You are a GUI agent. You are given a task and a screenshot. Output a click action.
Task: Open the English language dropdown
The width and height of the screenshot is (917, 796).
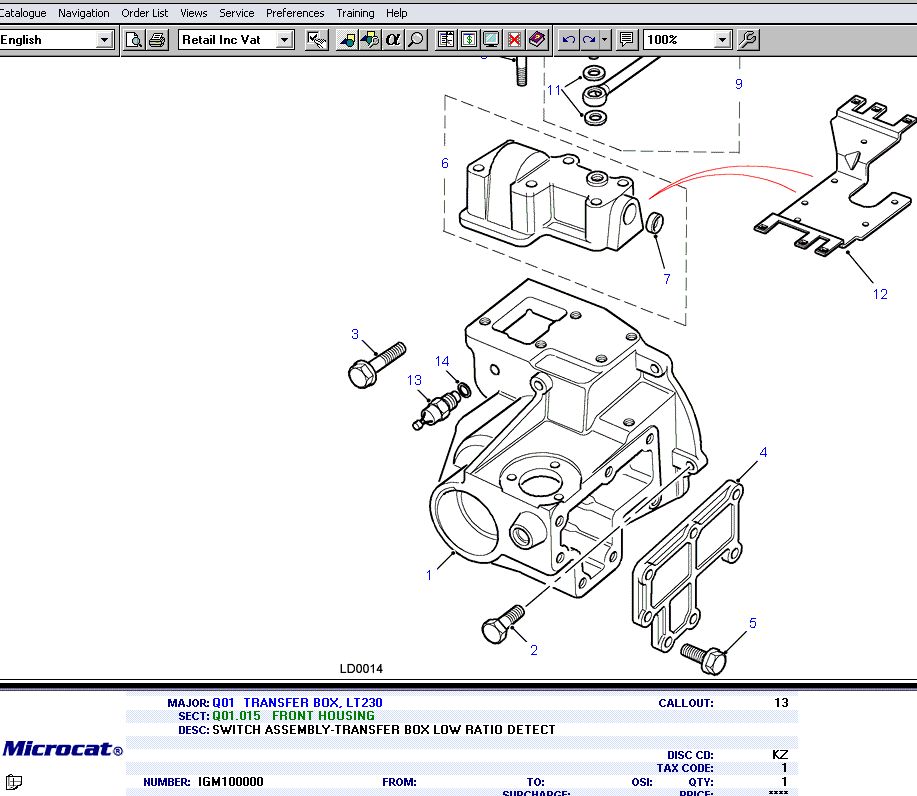pyautogui.click(x=104, y=40)
